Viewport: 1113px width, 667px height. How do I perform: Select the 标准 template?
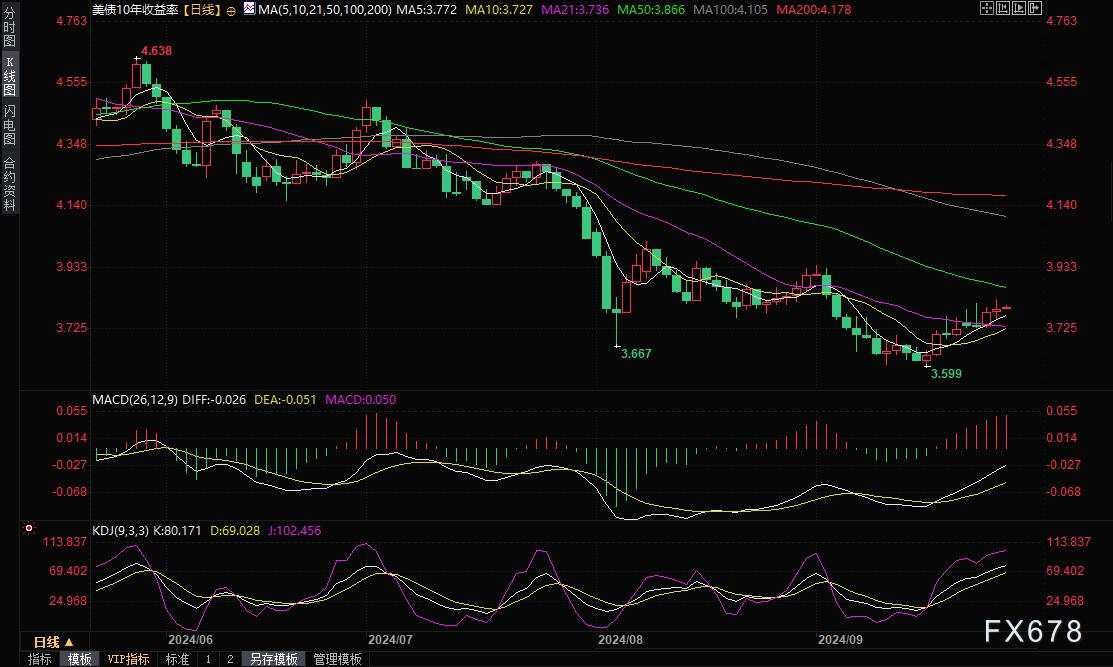point(177,659)
